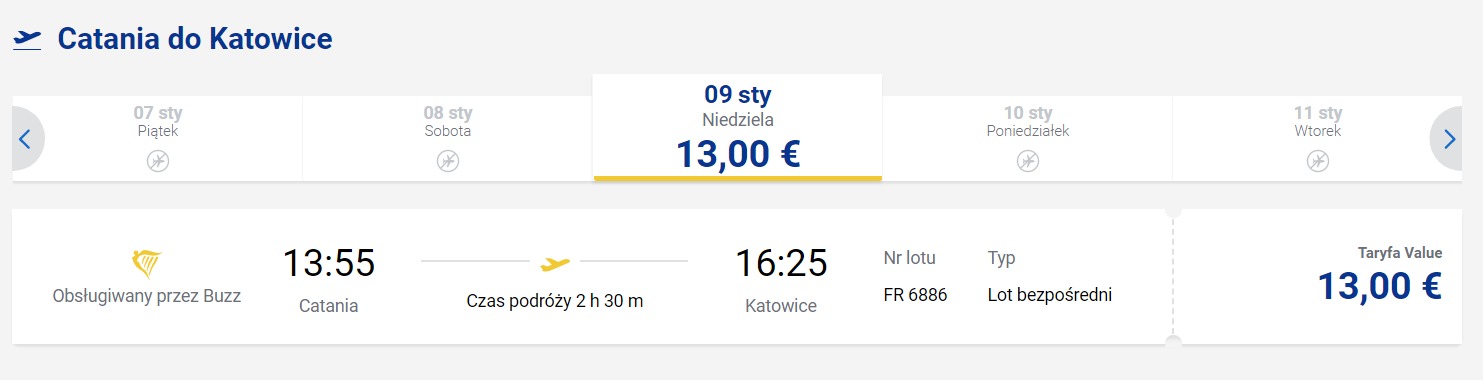This screenshot has height=380, width=1483.
Task: Click the yellow Ryanair harp logo
Action: [x=147, y=264]
